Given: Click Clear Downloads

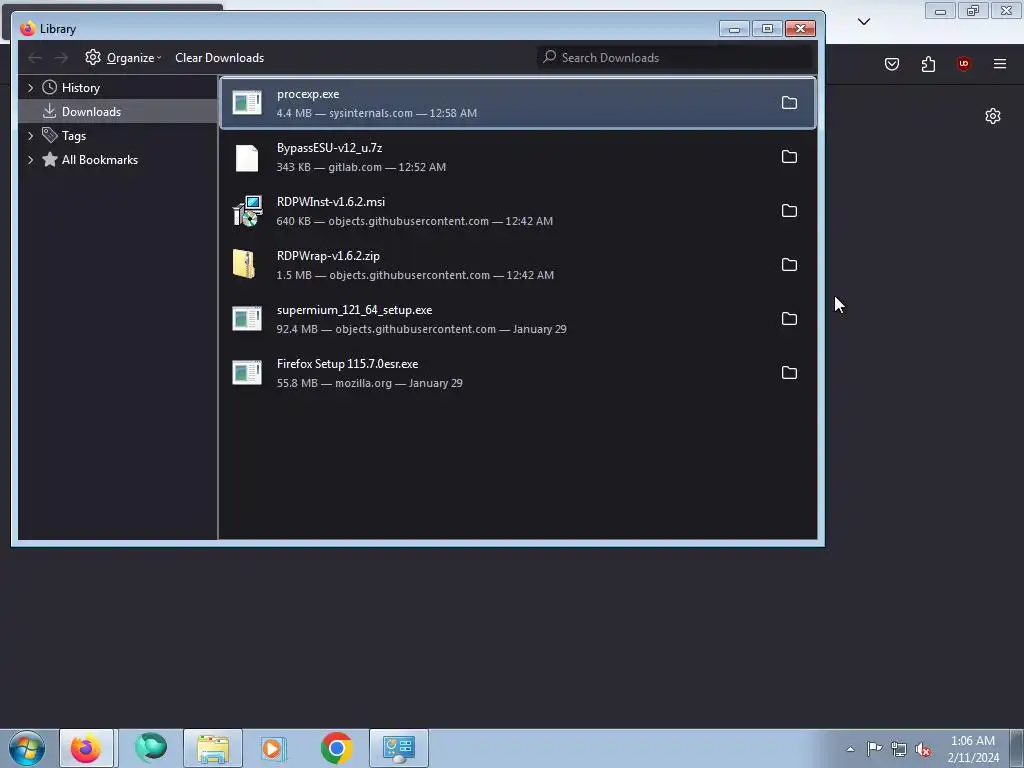Looking at the screenshot, I should [219, 57].
